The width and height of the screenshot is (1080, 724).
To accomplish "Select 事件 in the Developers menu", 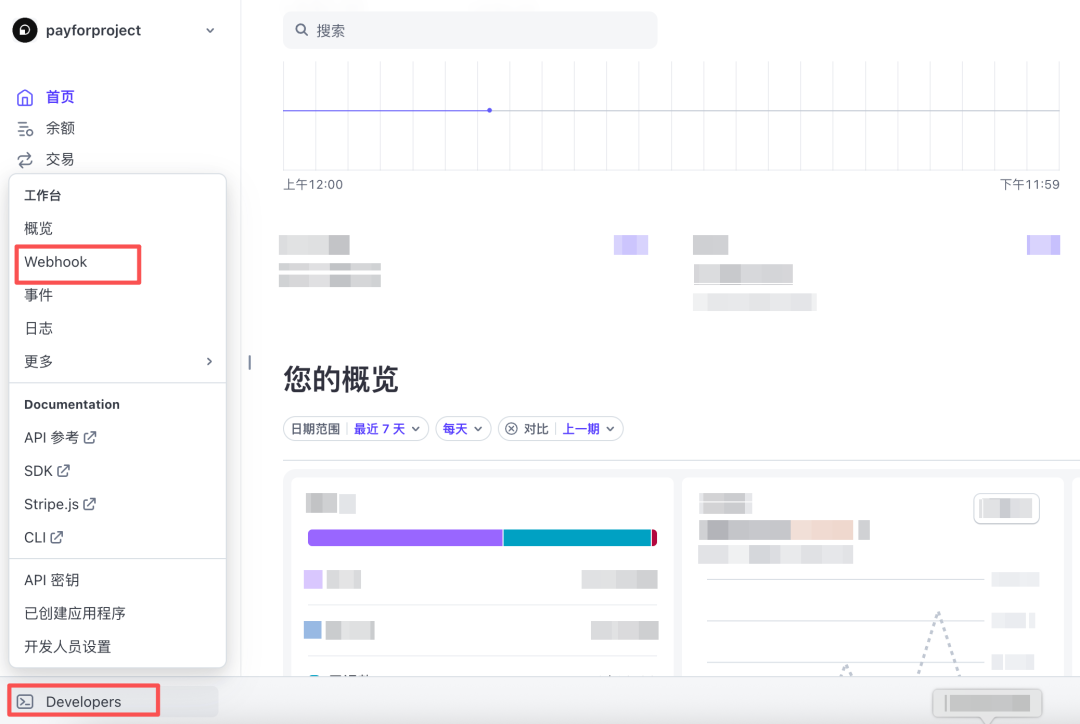I will [38, 294].
